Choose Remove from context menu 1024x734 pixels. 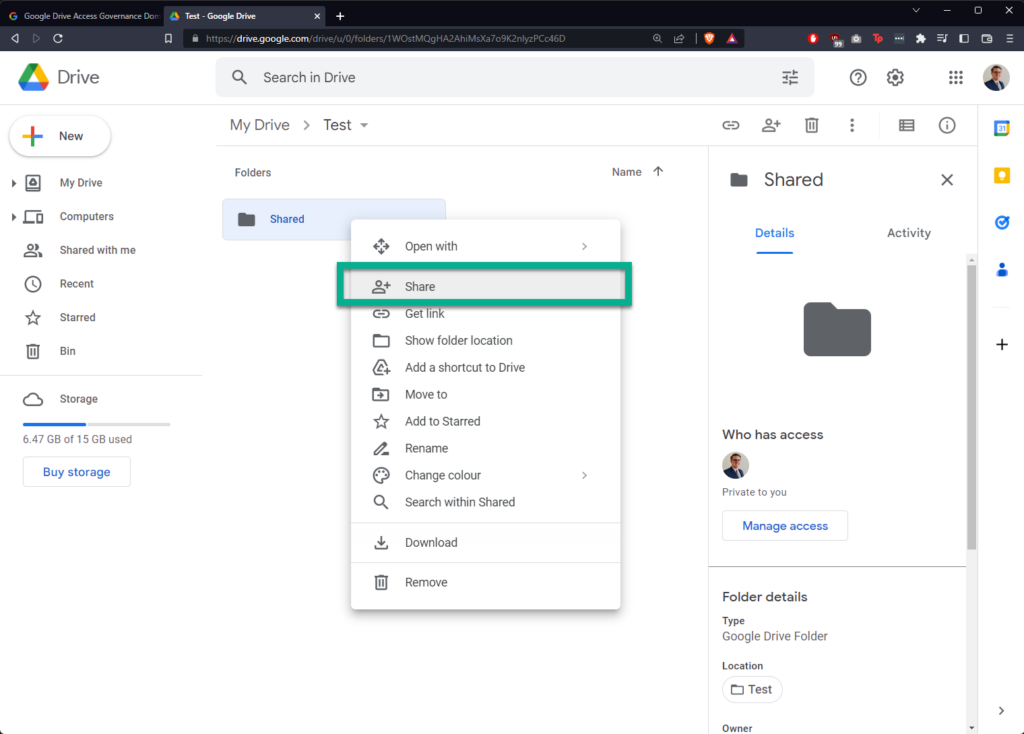pos(485,582)
